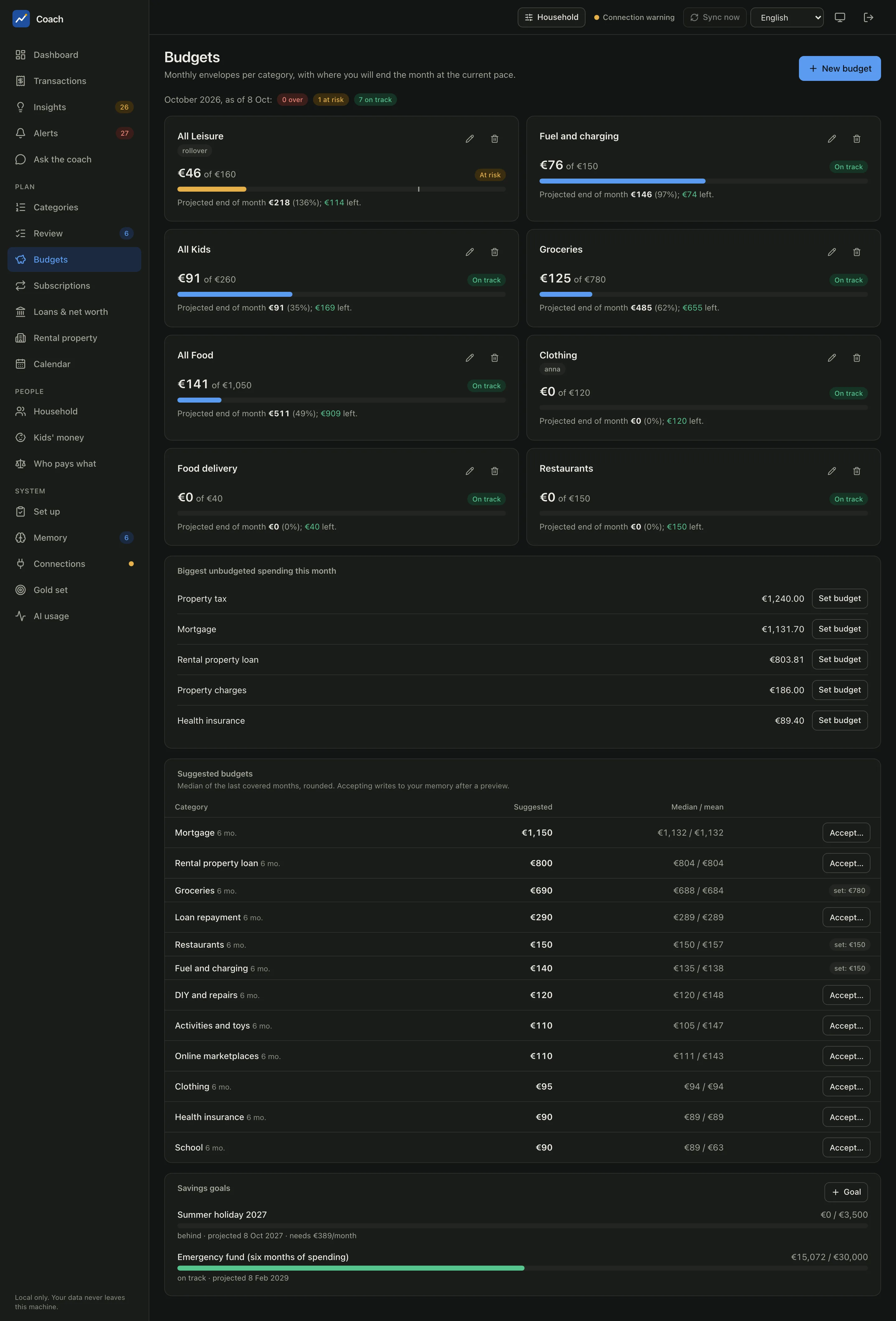This screenshot has height=1321, width=896.
Task: Click the trash icon on Groceries card
Action: tap(857, 252)
